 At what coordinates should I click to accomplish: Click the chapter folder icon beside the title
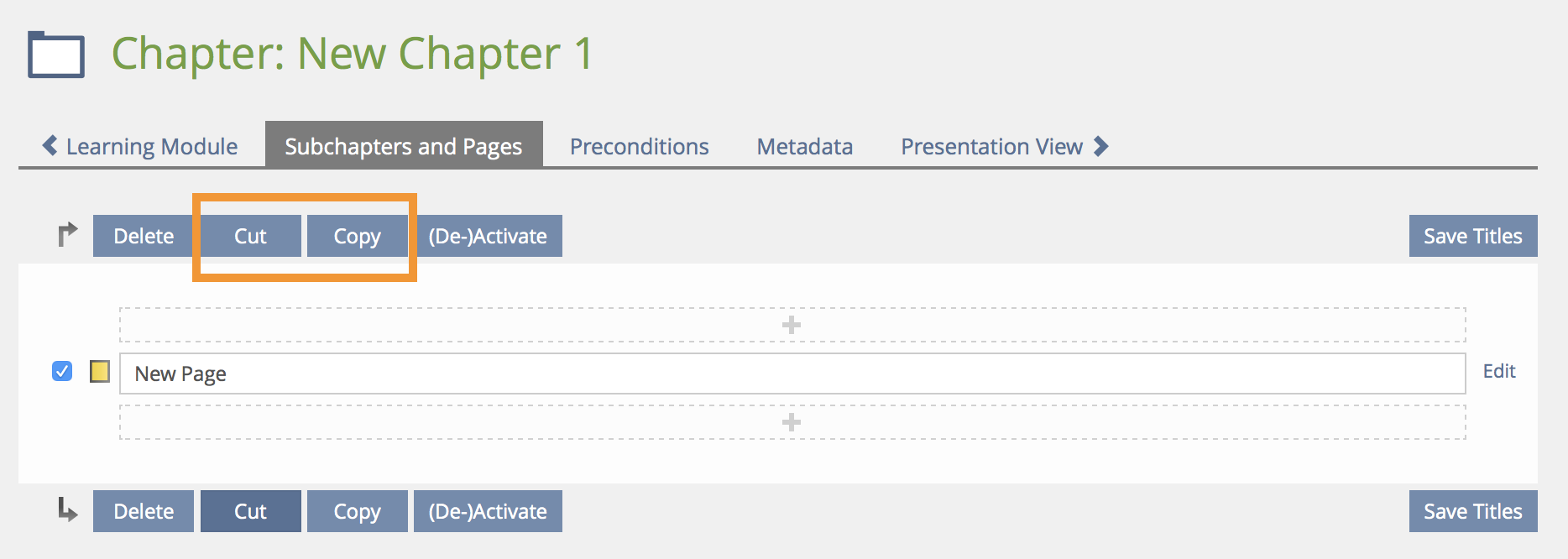click(x=56, y=55)
